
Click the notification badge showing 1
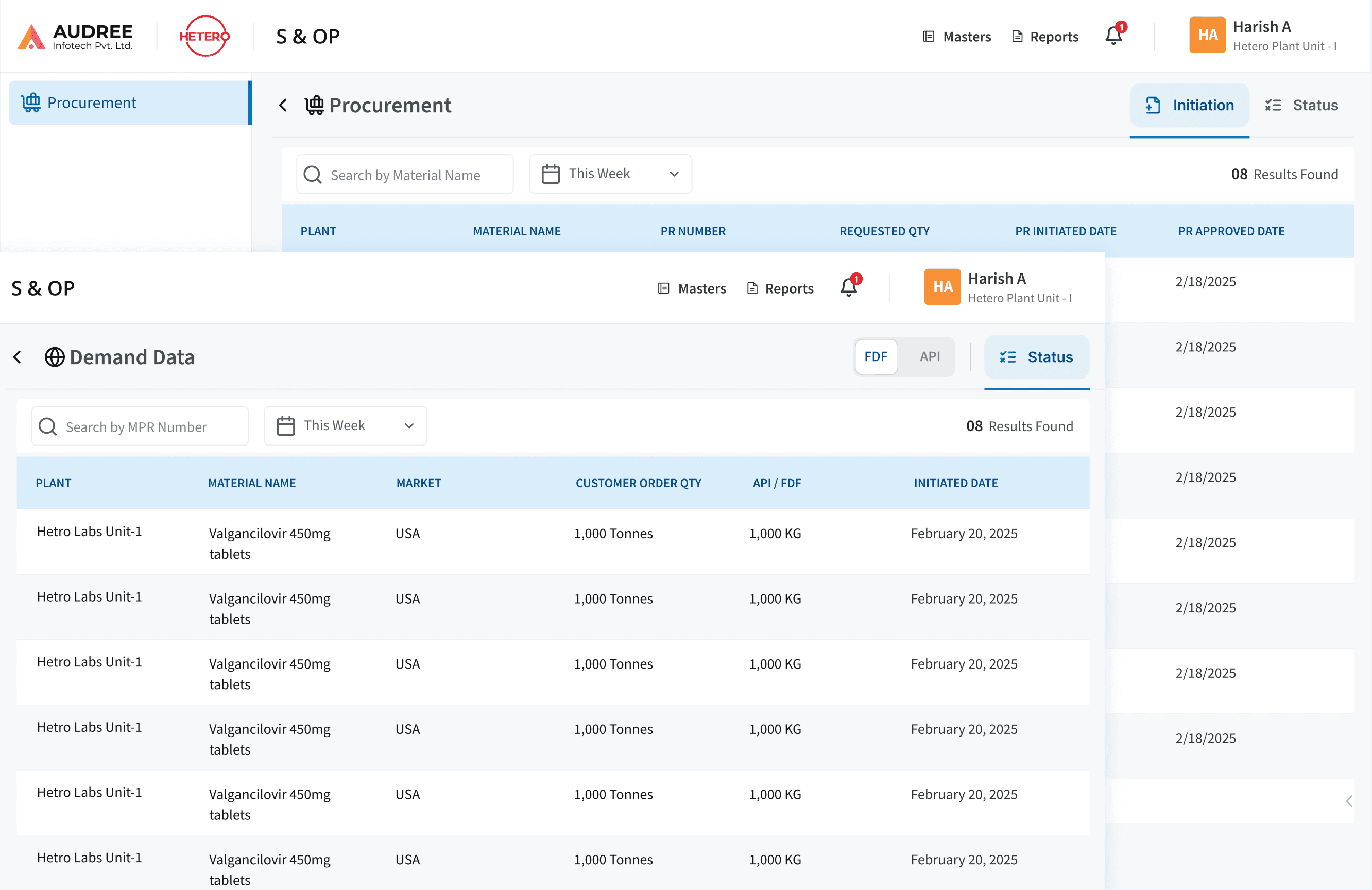pos(856,280)
